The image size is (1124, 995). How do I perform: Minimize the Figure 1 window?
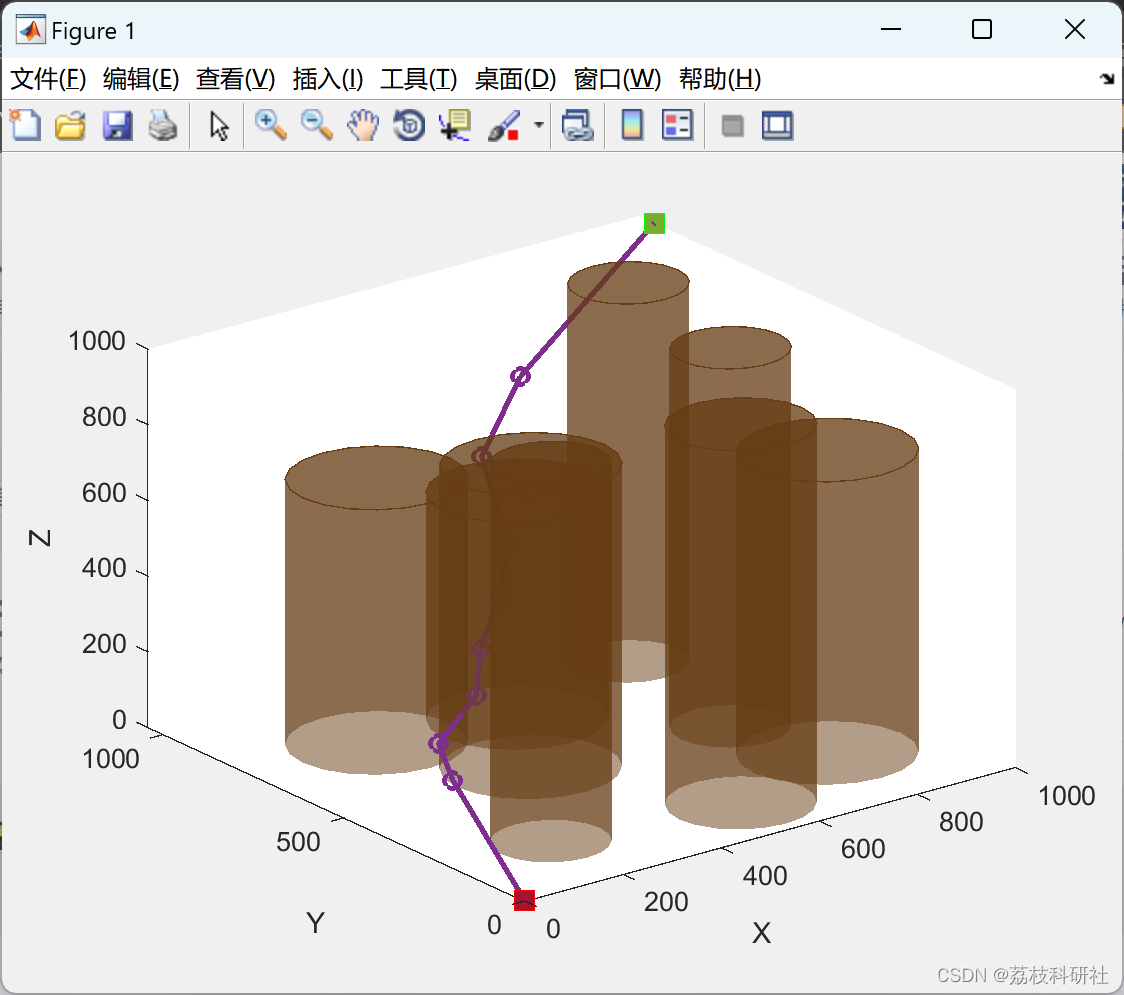[x=891, y=29]
